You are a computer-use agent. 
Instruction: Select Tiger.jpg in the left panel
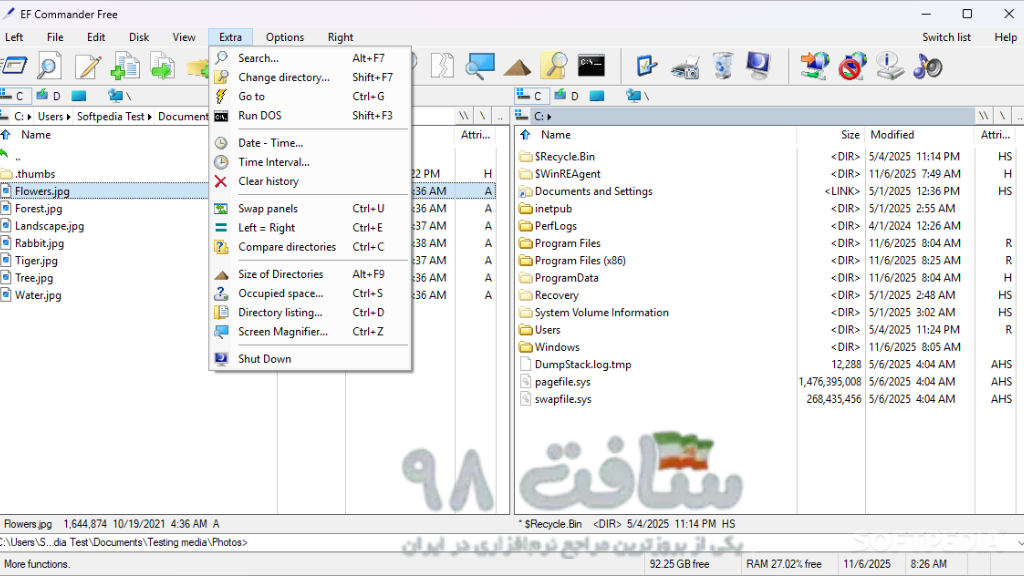coord(36,261)
